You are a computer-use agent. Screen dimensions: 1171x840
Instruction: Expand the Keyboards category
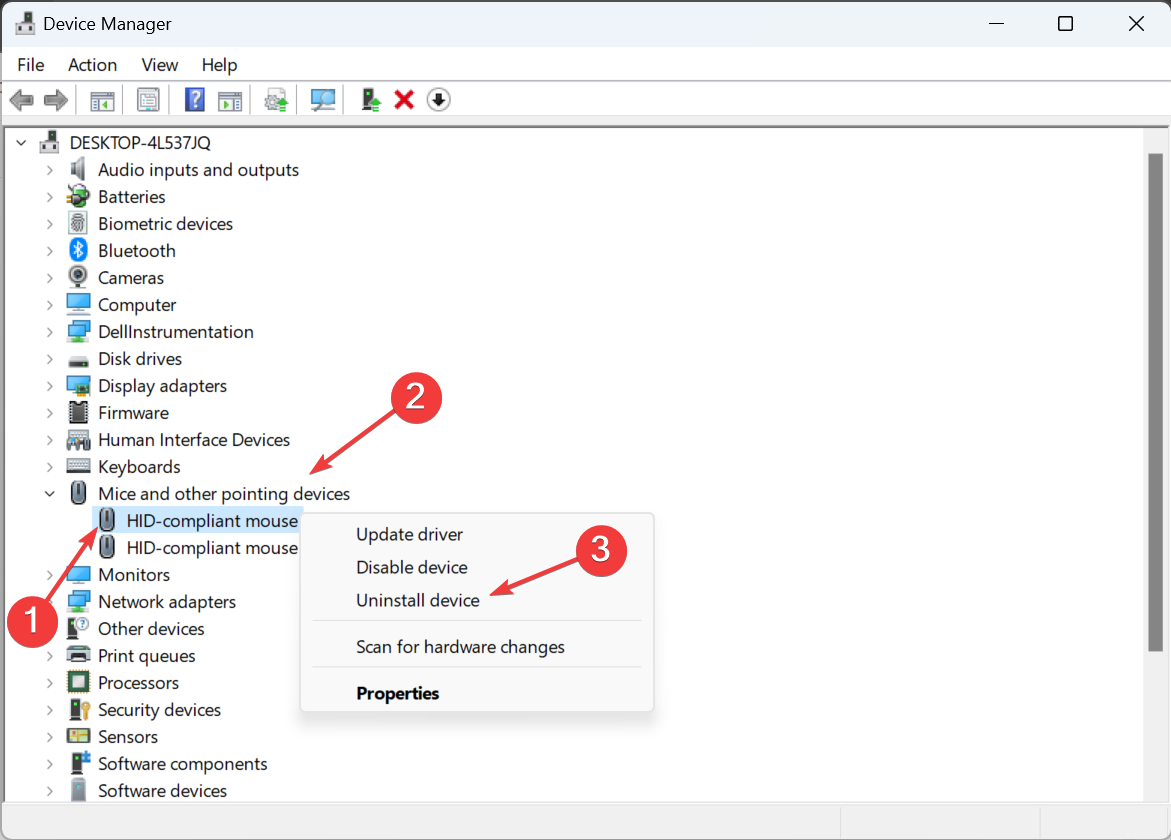tap(49, 467)
